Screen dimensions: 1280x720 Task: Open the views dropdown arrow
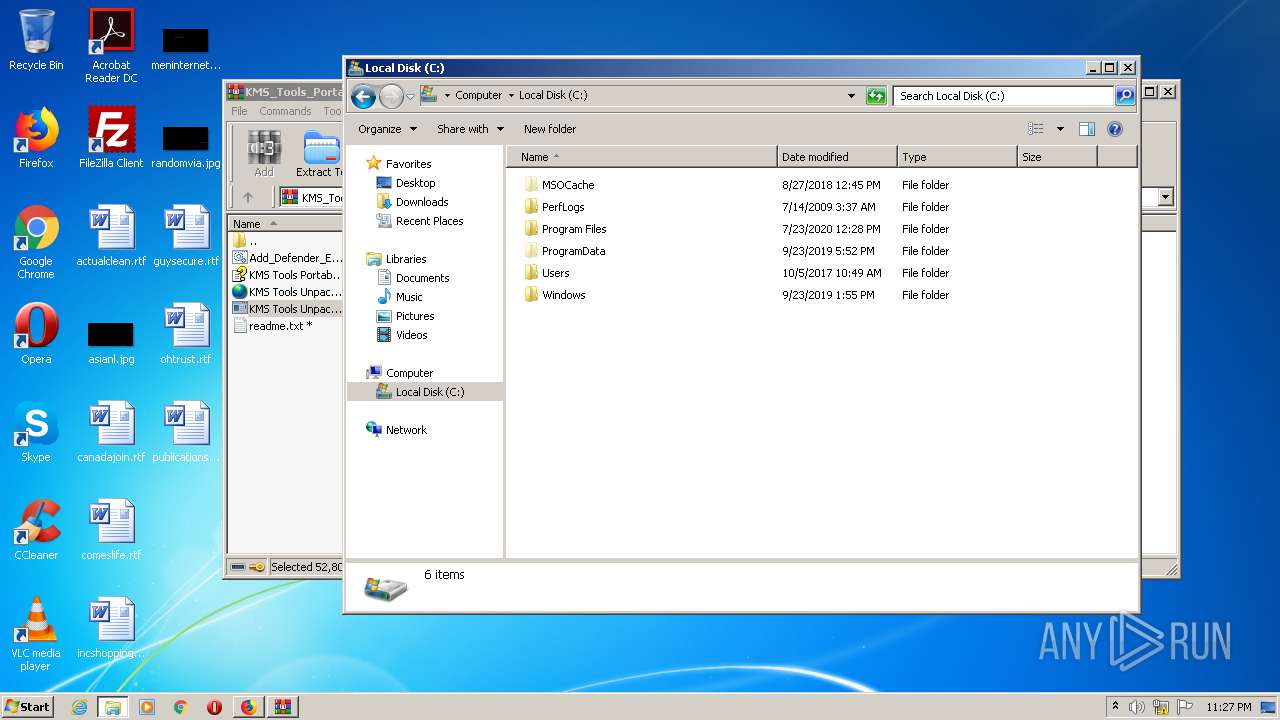[1060, 129]
